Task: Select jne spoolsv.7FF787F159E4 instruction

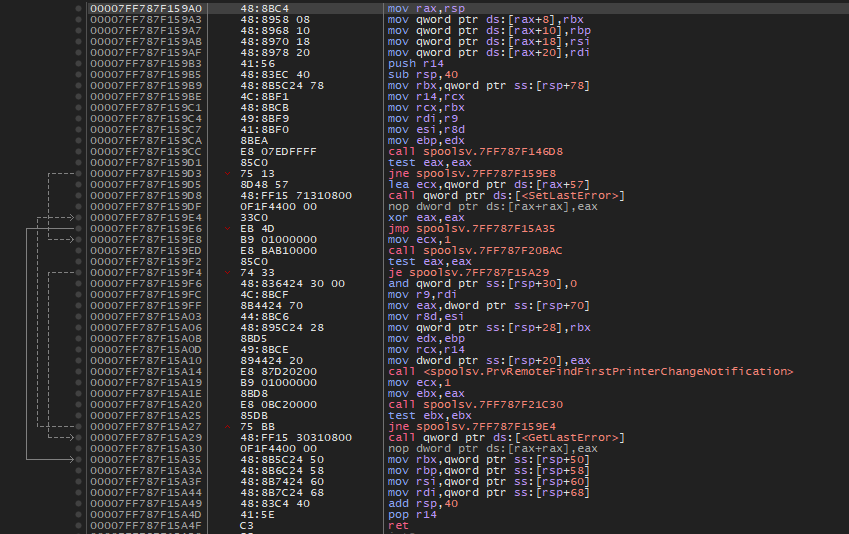Action: (472, 427)
